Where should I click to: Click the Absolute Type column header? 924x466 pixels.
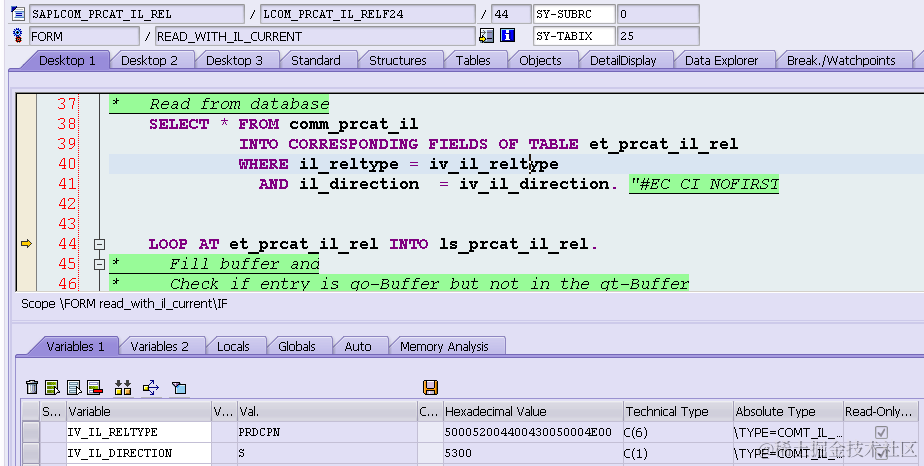[x=788, y=411]
